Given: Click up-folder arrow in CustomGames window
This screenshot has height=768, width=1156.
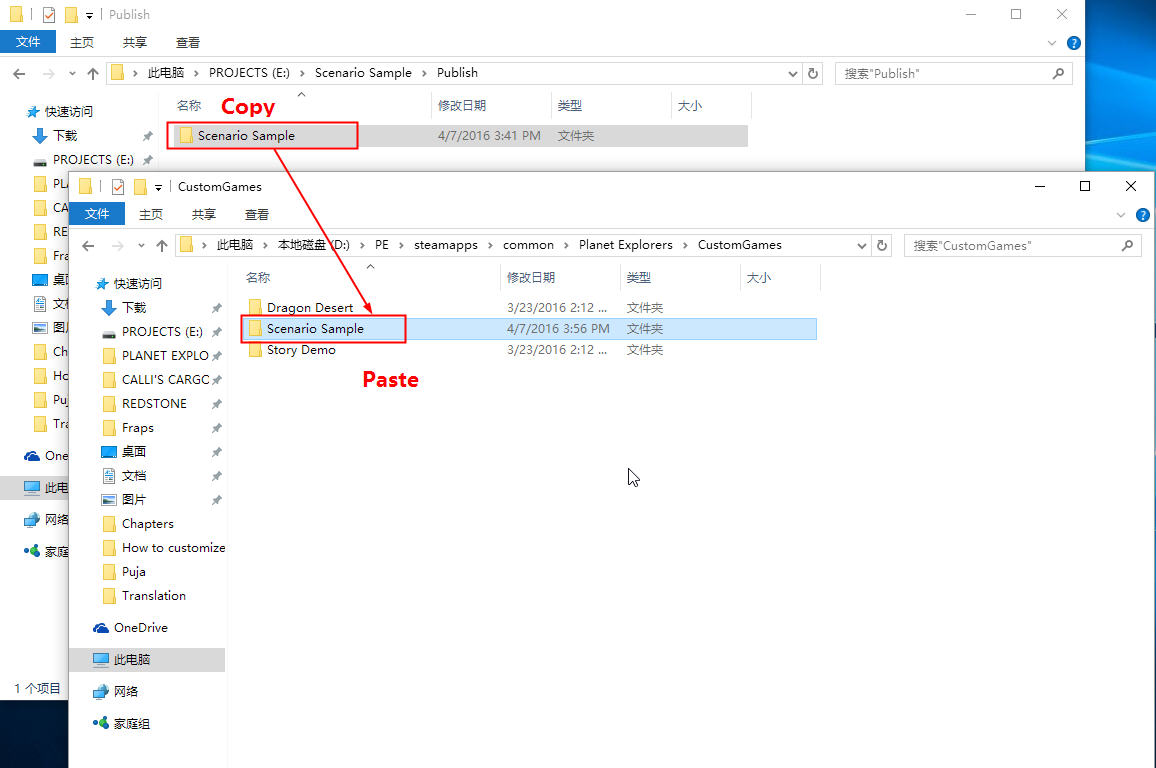Looking at the screenshot, I should click(162, 245).
